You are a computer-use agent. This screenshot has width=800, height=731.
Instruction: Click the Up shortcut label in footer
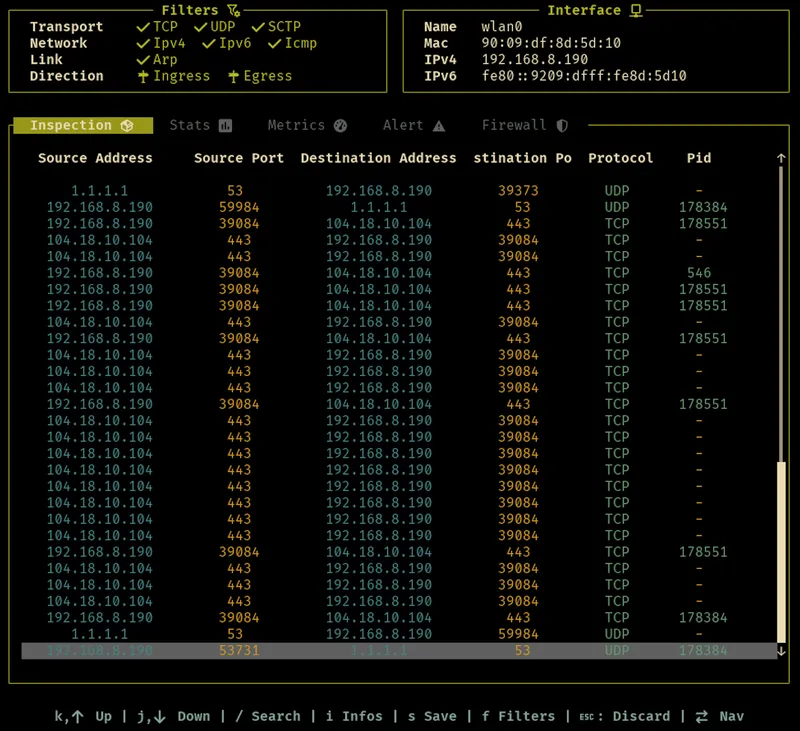(x=104, y=716)
